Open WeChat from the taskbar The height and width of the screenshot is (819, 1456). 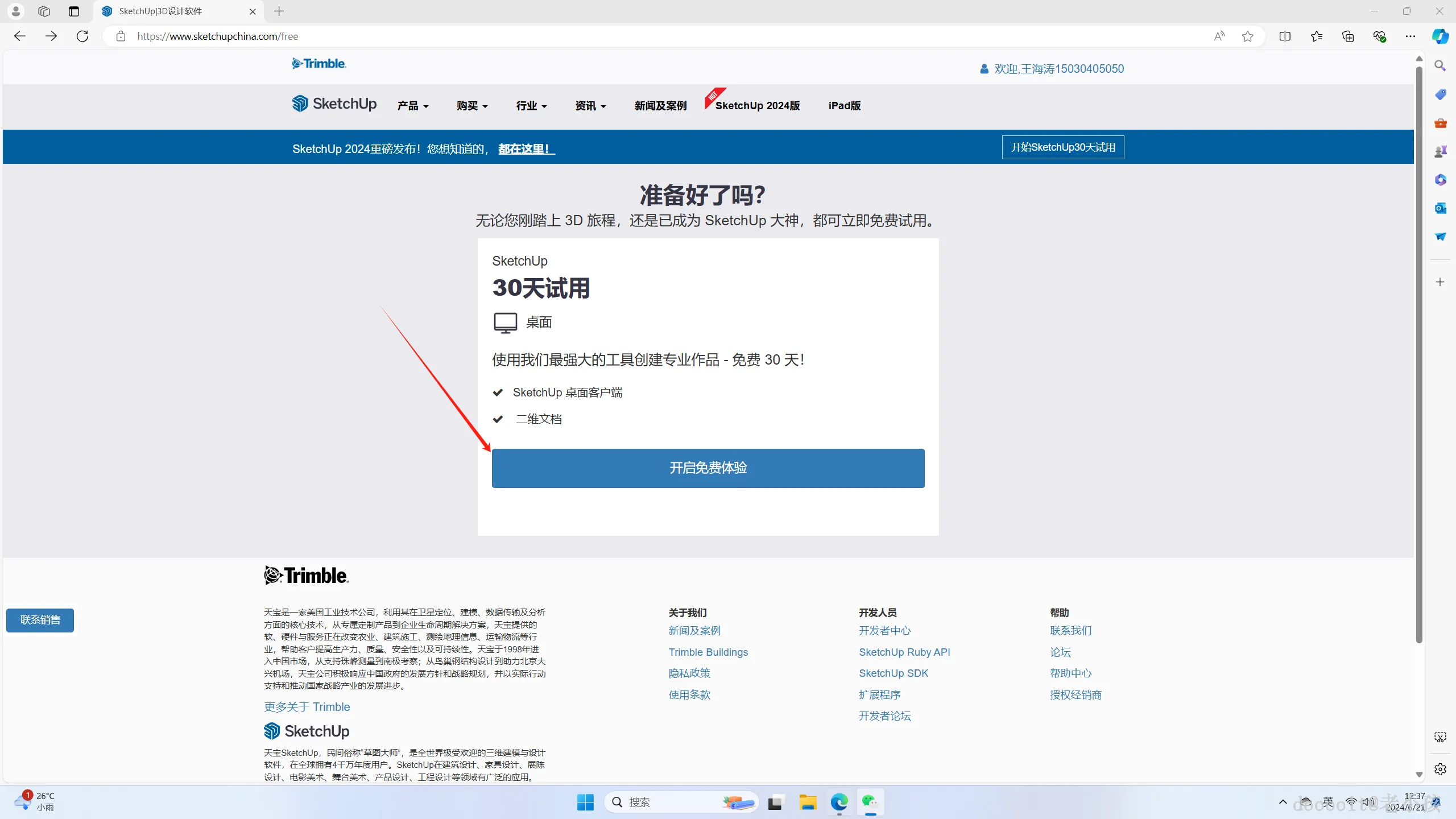click(870, 802)
